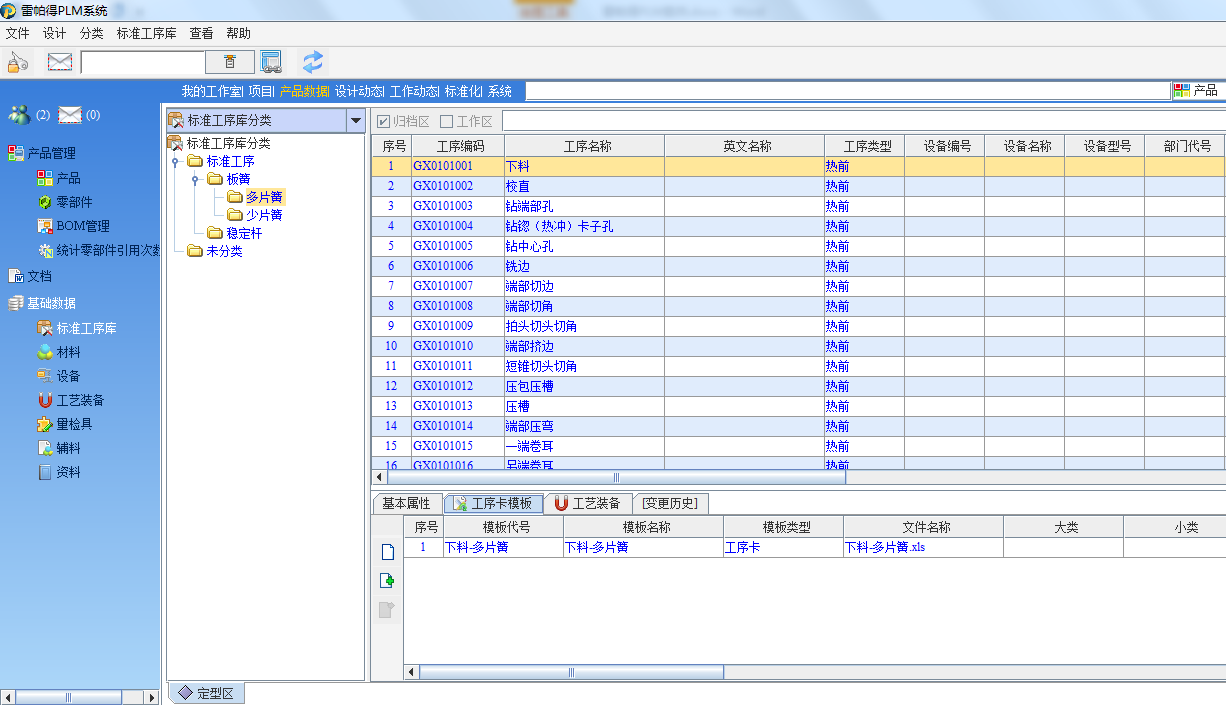Open 材料 in the basic data section
Image resolution: width=1226 pixels, height=705 pixels.
68,352
